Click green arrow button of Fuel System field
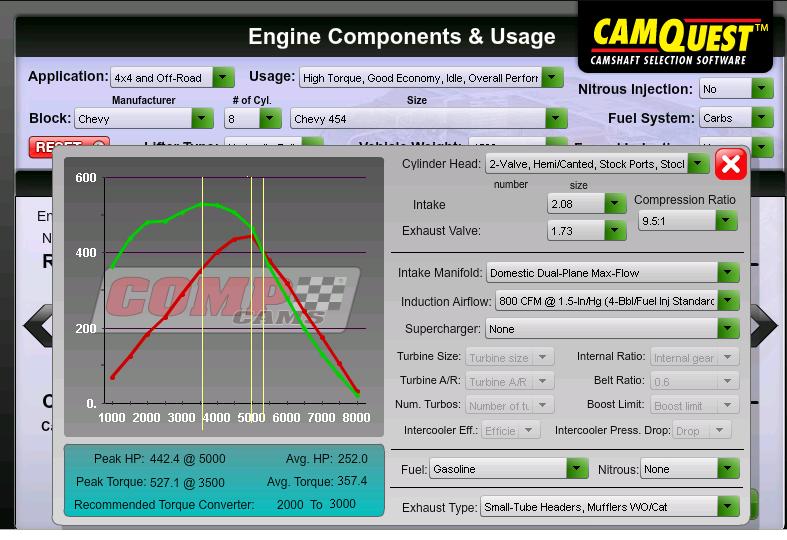This screenshot has width=787, height=540. click(762, 118)
